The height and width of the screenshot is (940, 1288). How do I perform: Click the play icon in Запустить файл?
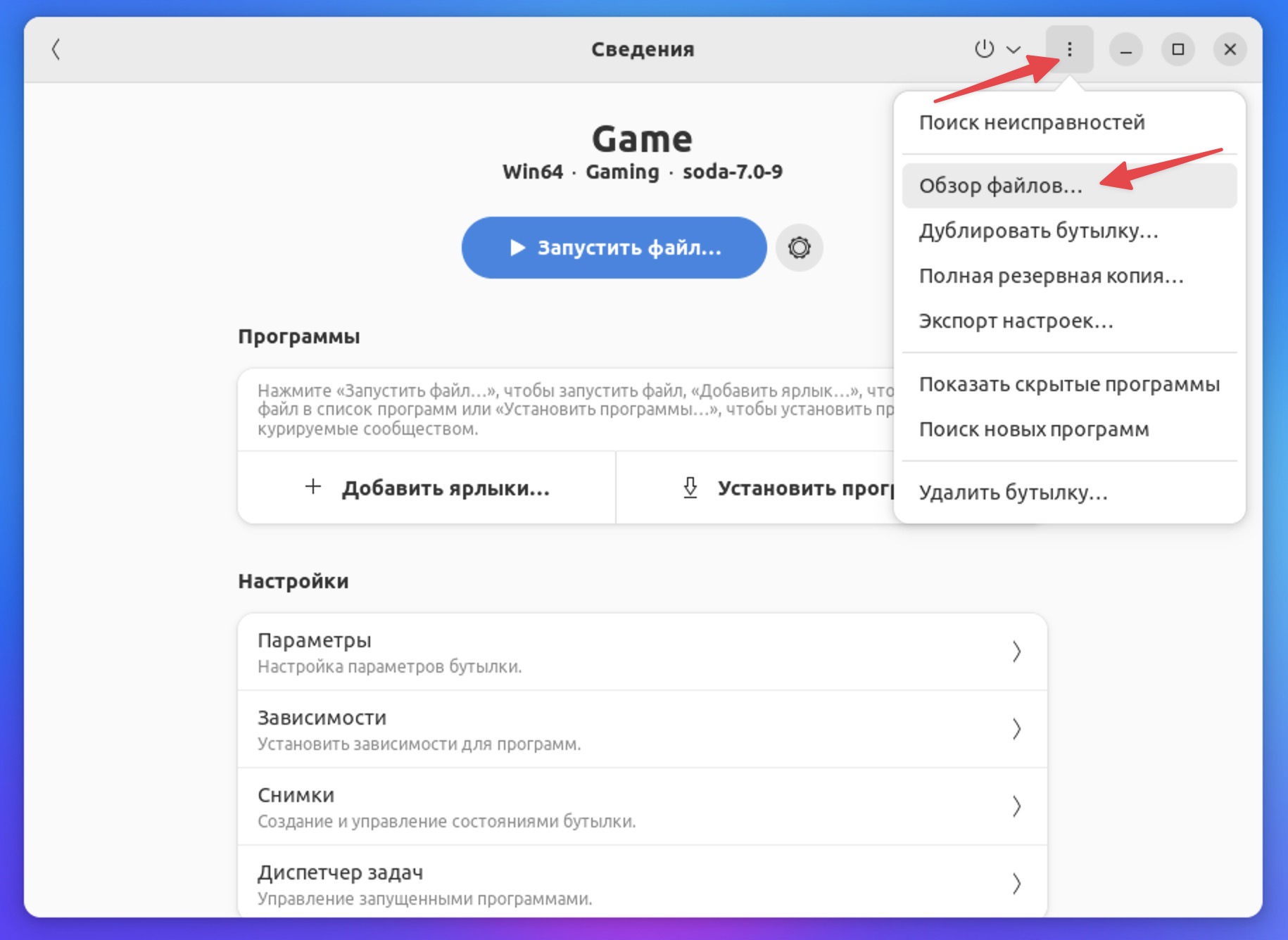(x=518, y=248)
